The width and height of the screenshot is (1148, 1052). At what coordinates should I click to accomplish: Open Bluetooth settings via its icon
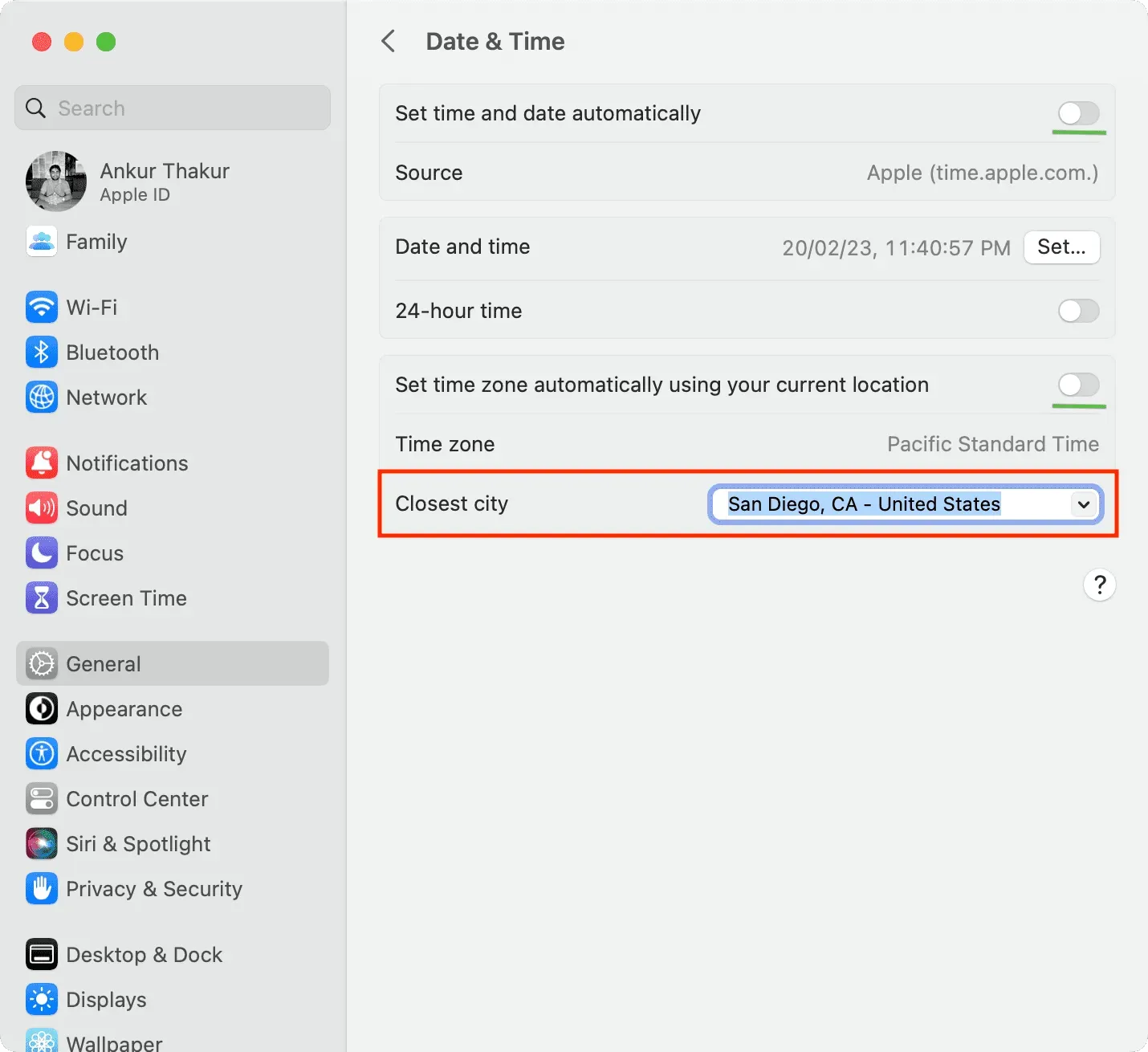pos(41,353)
